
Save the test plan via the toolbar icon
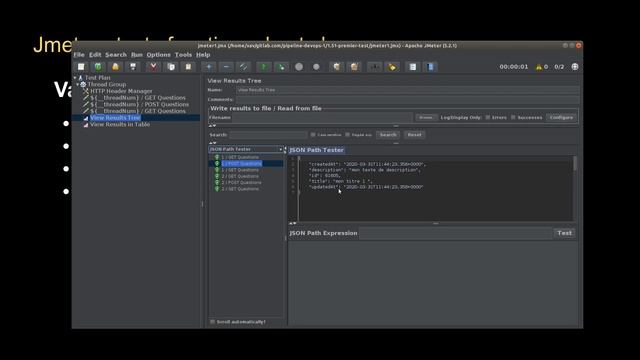133,67
